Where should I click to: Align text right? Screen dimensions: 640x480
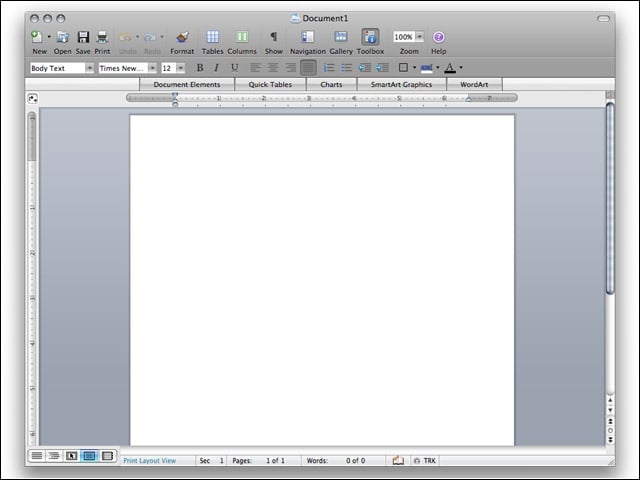291,68
